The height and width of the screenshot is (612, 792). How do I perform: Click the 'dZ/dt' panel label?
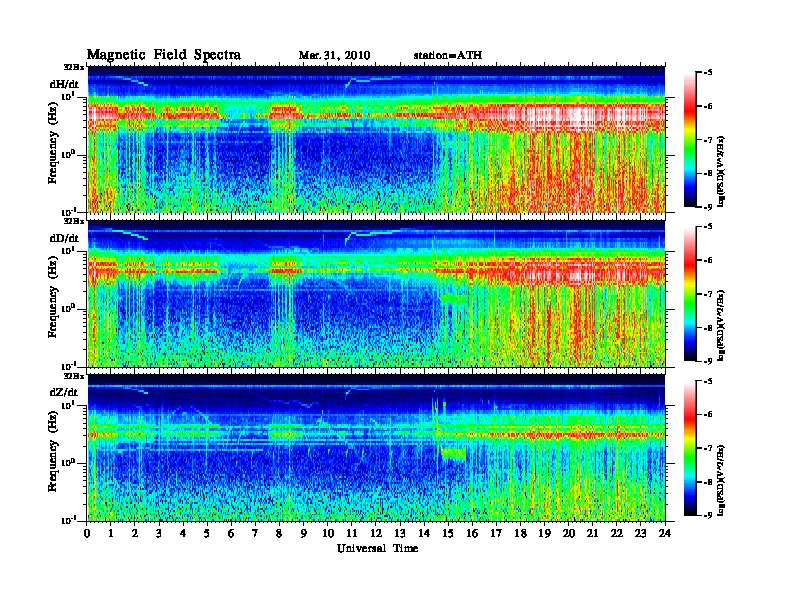tap(64, 392)
